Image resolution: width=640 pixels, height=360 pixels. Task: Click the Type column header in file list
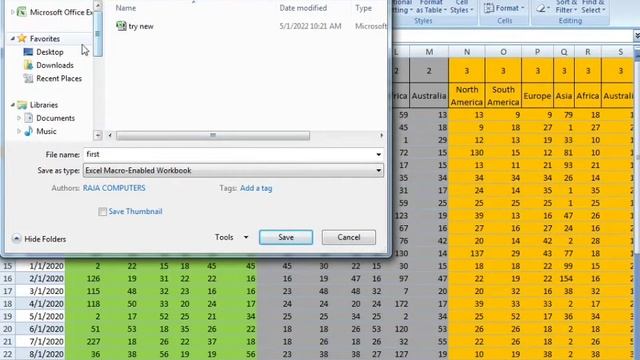pyautogui.click(x=363, y=8)
